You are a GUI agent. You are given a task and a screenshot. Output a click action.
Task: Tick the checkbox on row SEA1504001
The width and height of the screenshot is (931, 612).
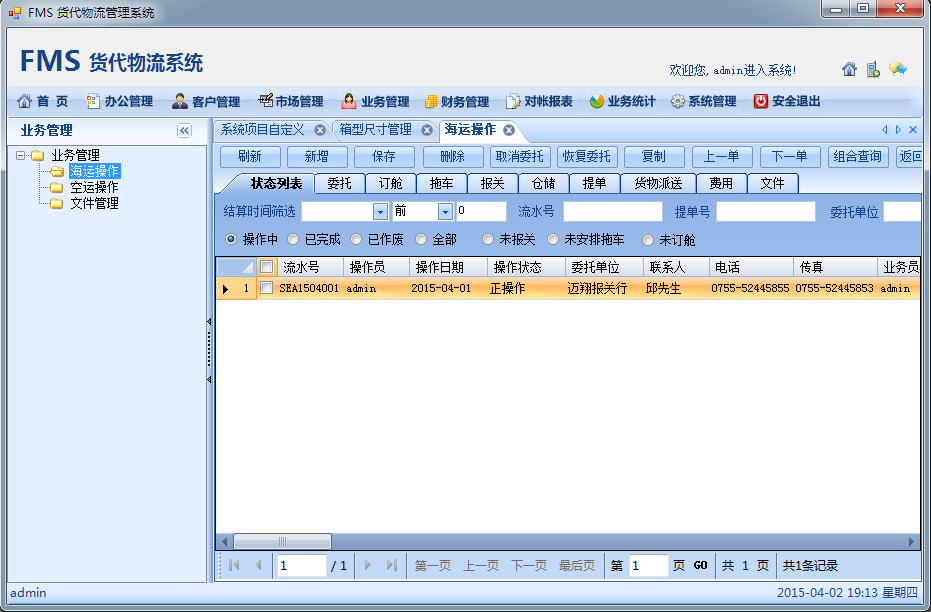(267, 288)
